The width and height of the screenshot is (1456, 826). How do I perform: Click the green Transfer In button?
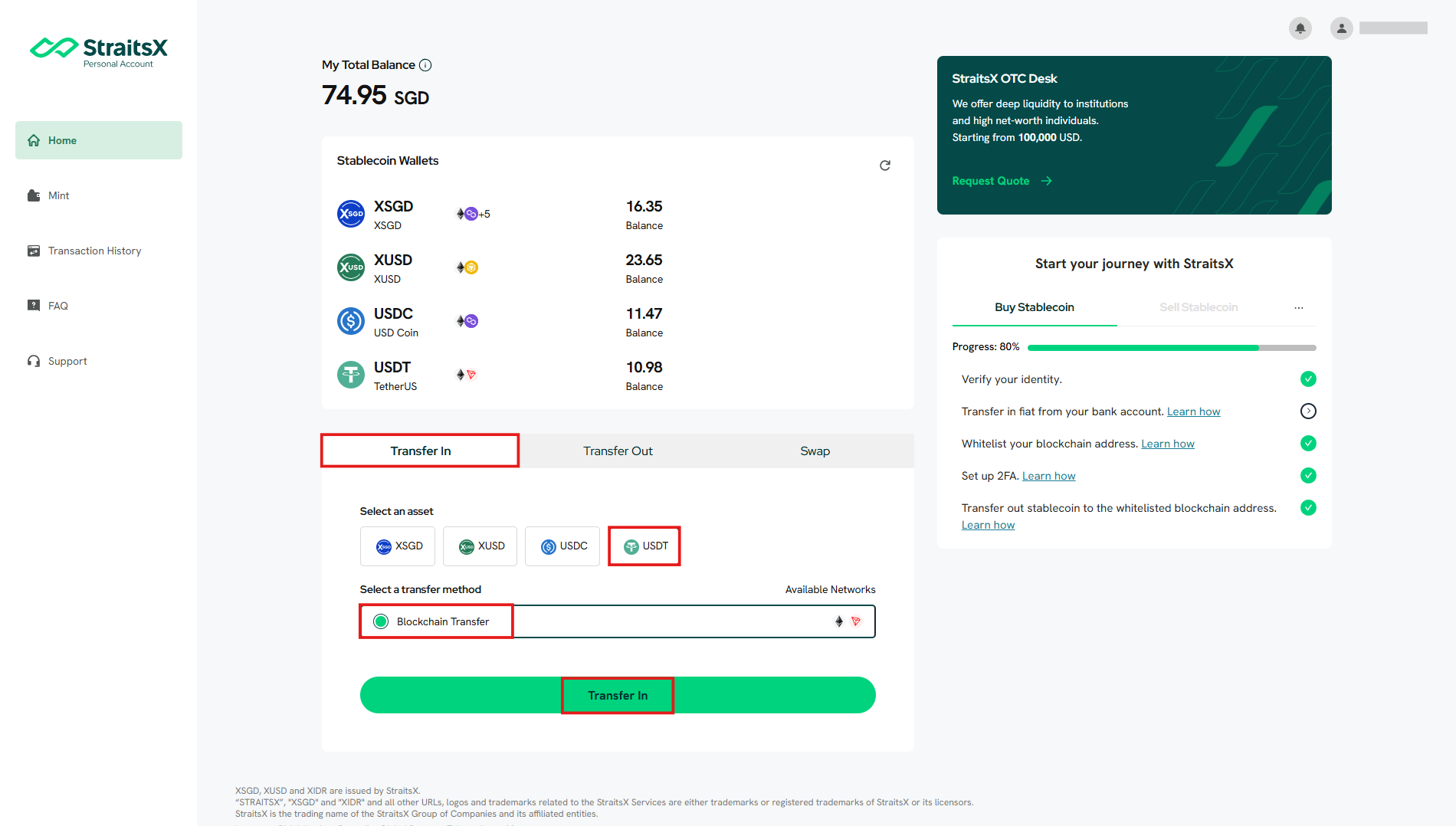pyautogui.click(x=618, y=695)
